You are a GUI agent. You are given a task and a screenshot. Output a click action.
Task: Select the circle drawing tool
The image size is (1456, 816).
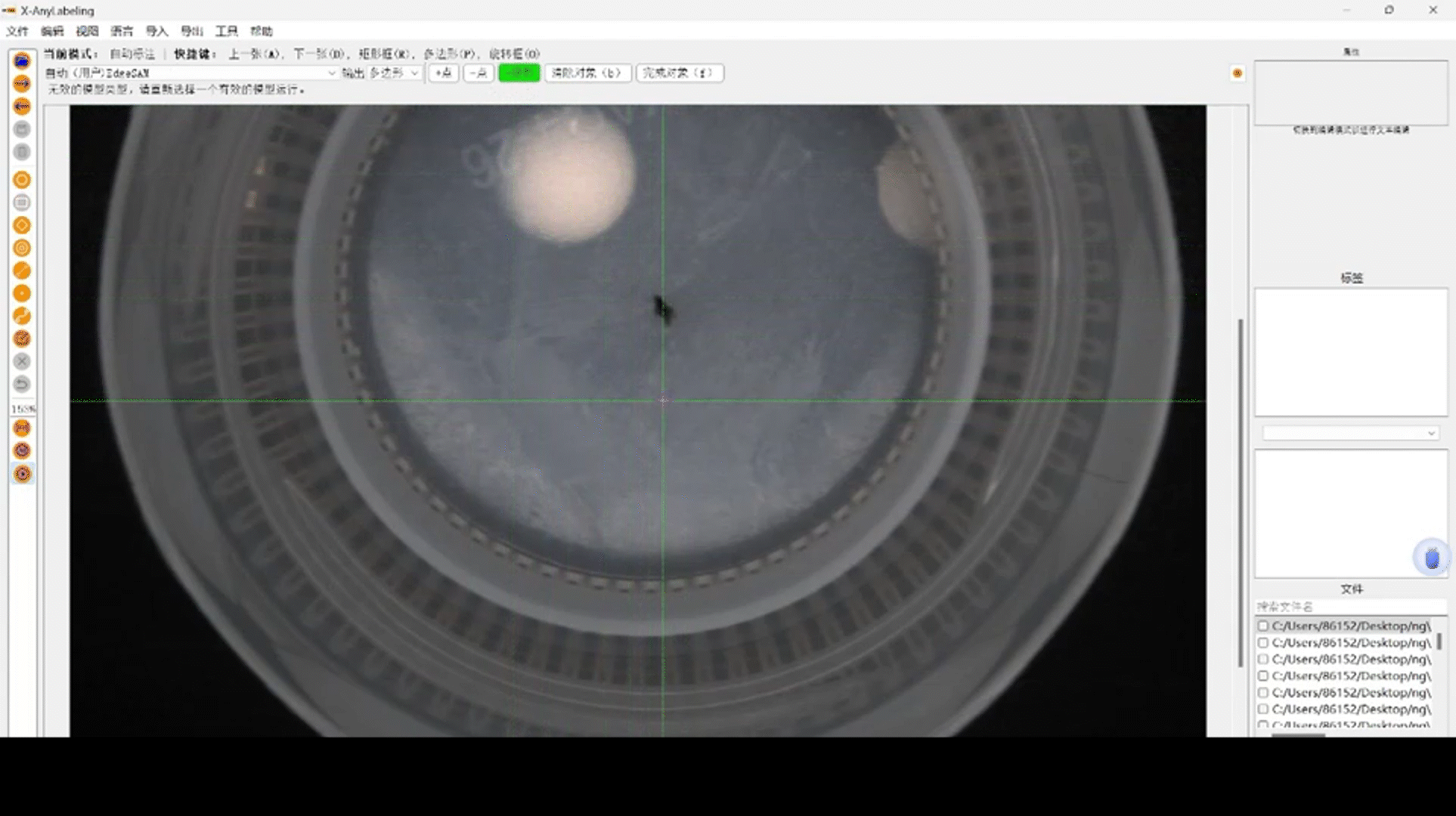(x=22, y=248)
